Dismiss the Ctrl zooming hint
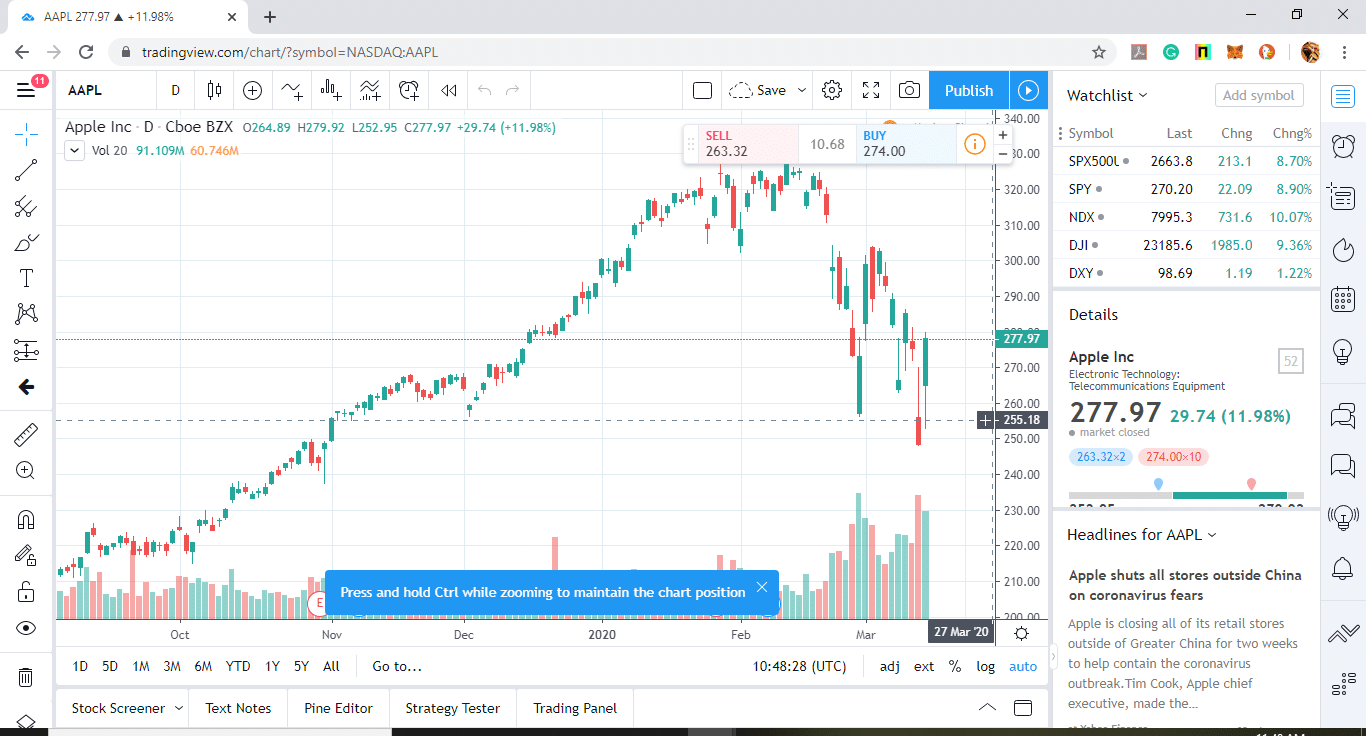1366x736 pixels. point(762,587)
